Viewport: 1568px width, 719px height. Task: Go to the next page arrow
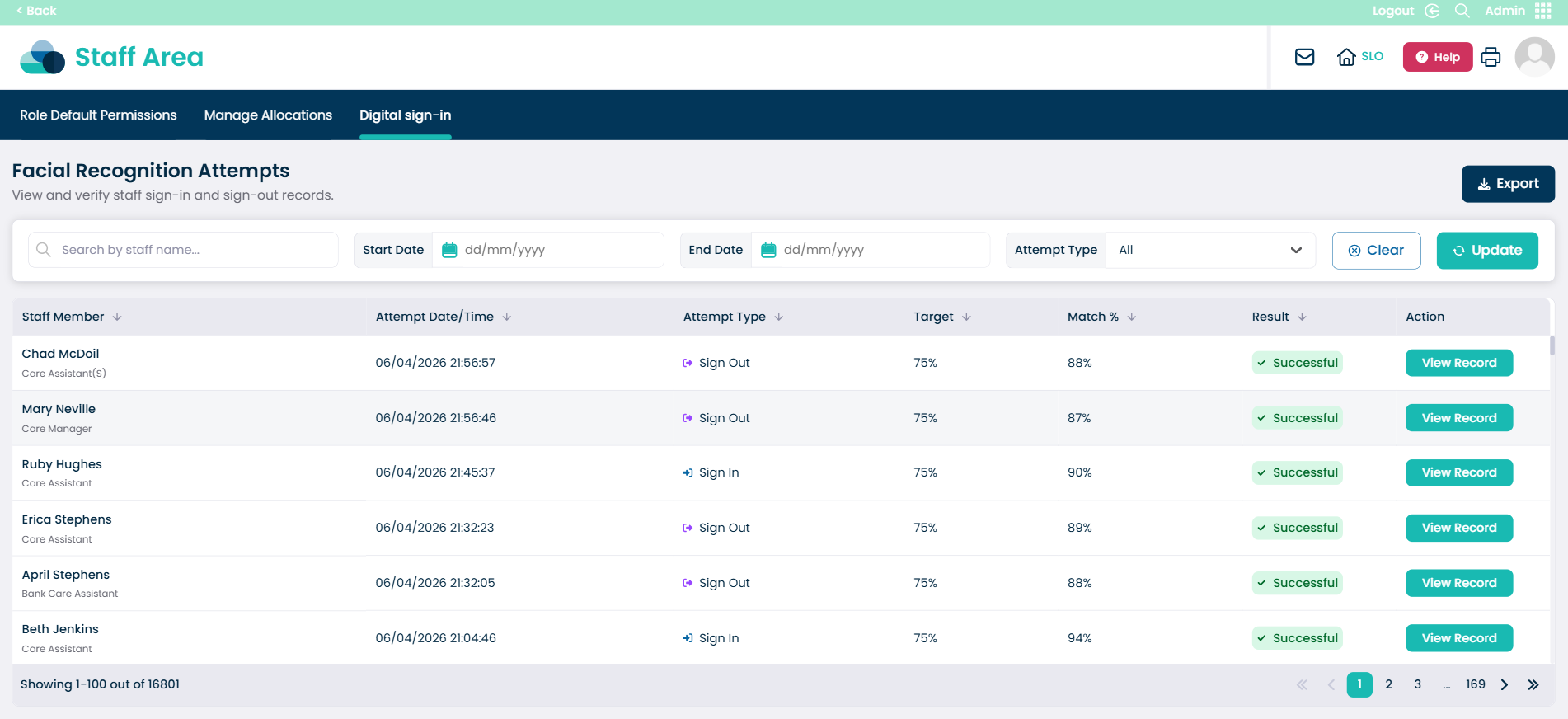(1505, 684)
